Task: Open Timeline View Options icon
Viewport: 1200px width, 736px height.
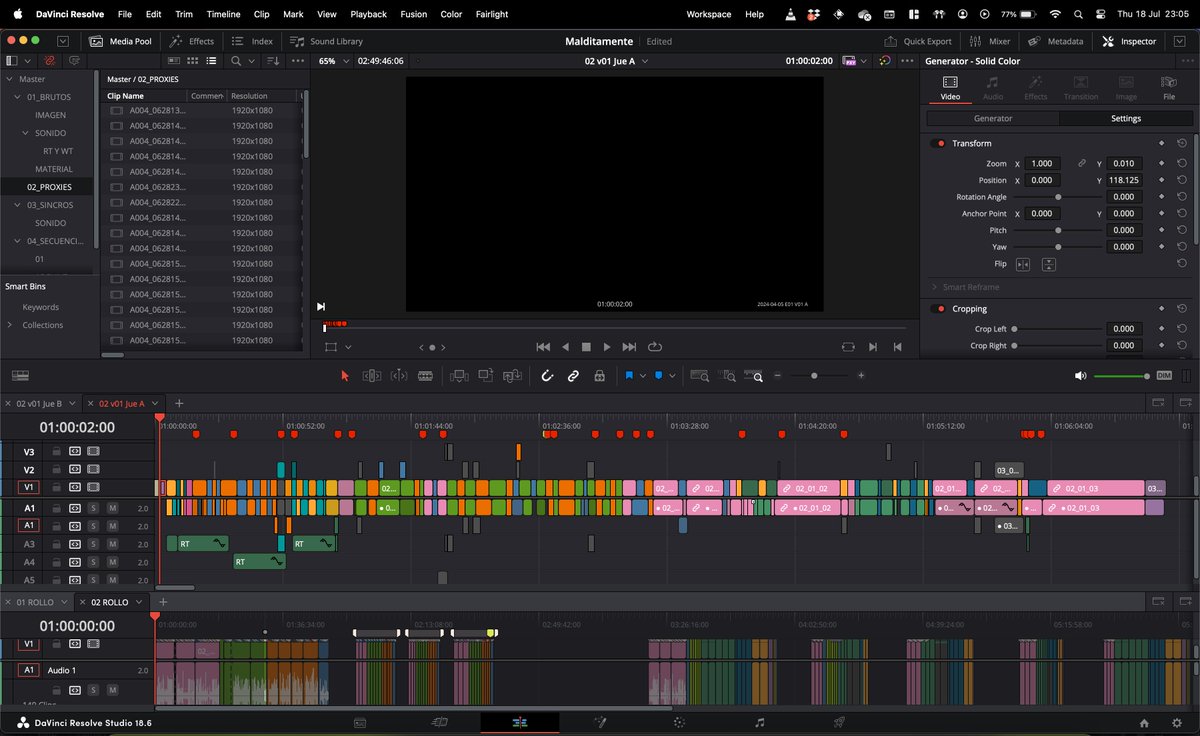Action: [20, 376]
